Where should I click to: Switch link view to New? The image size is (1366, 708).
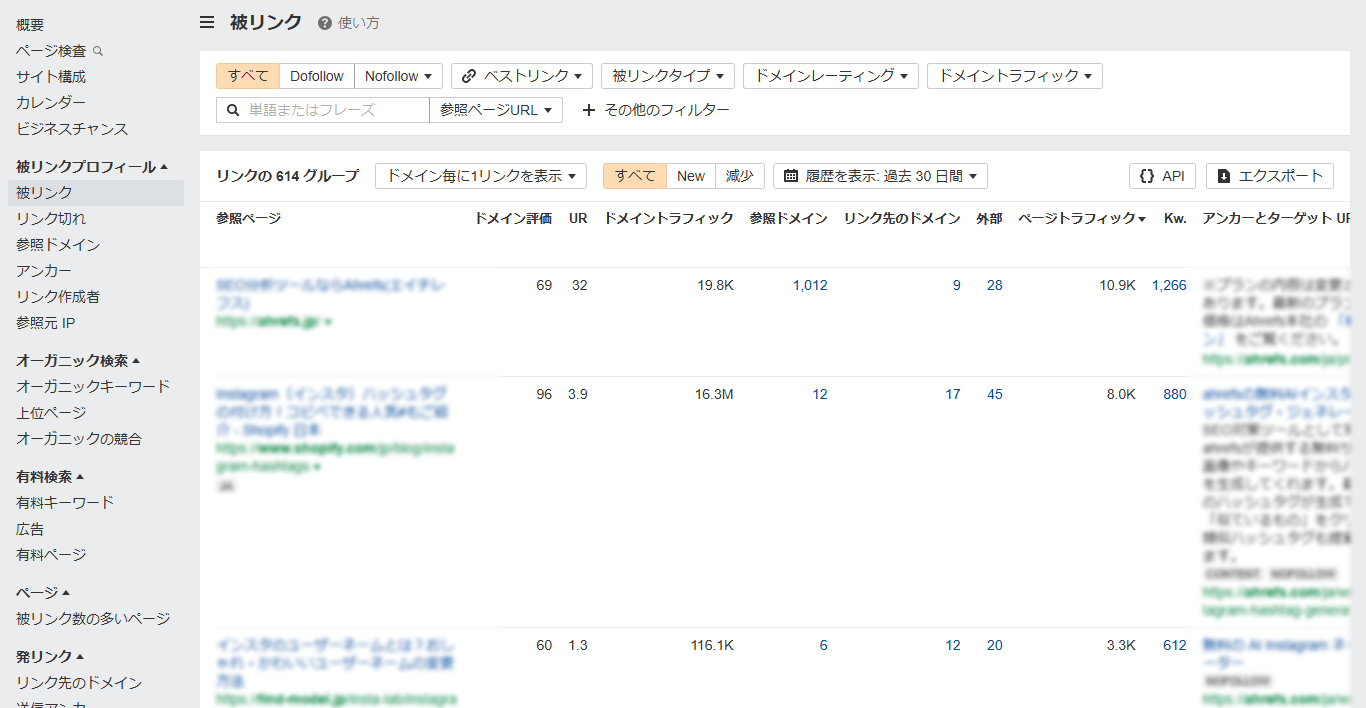[x=690, y=176]
